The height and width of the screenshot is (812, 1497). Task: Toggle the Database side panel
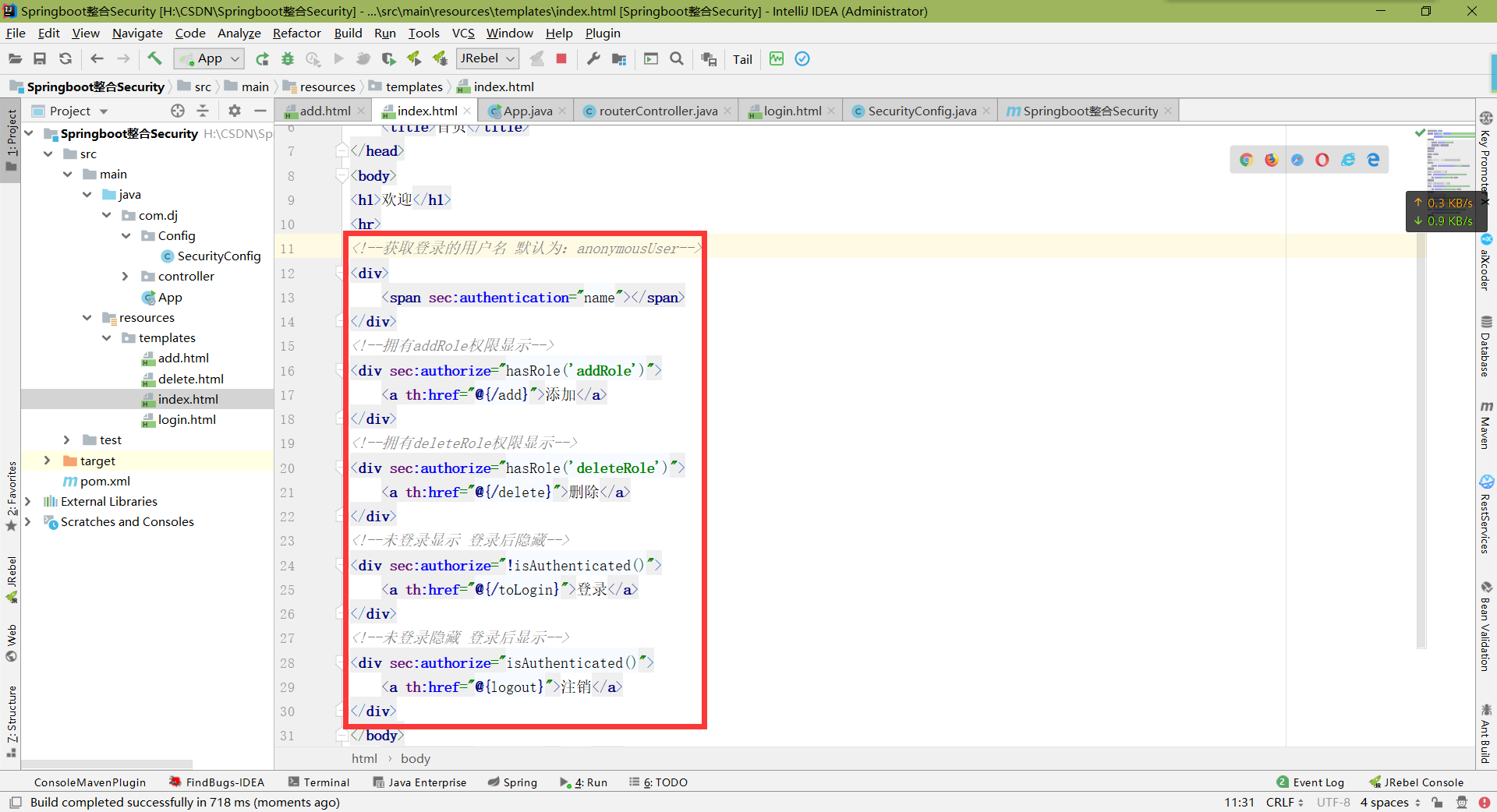tap(1486, 346)
